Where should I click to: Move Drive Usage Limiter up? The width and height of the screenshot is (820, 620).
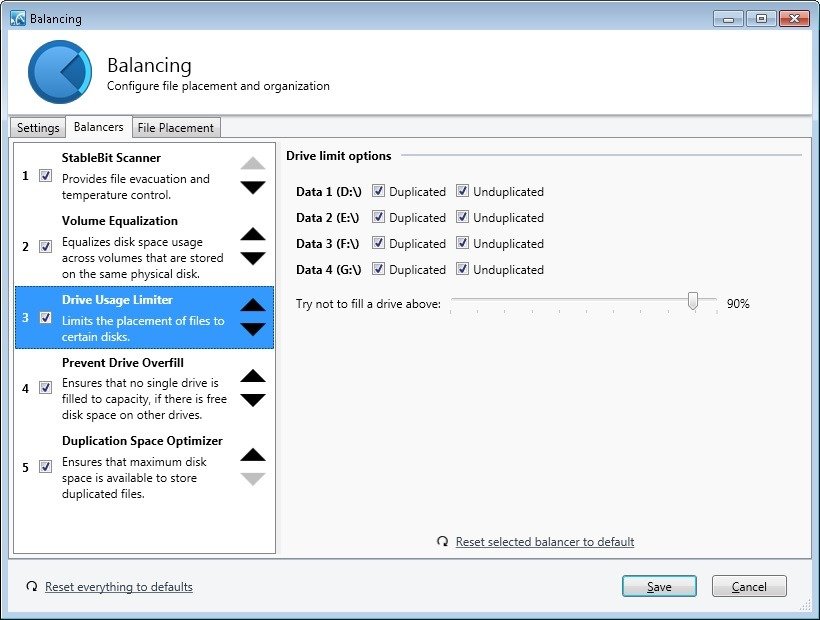253,305
